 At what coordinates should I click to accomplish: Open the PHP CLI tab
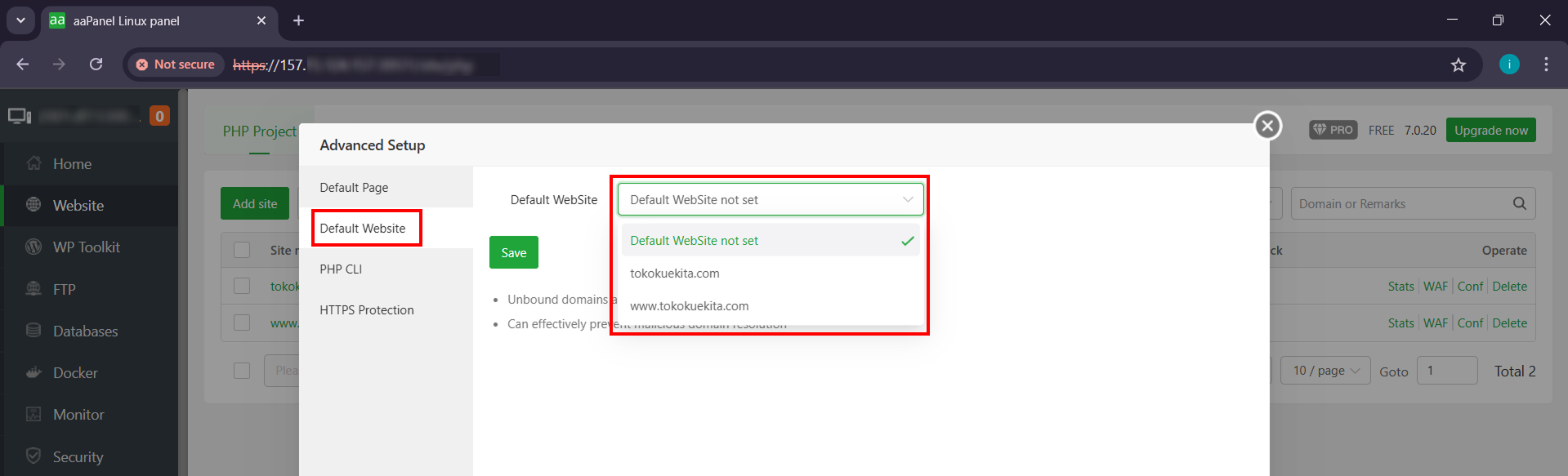386,269
